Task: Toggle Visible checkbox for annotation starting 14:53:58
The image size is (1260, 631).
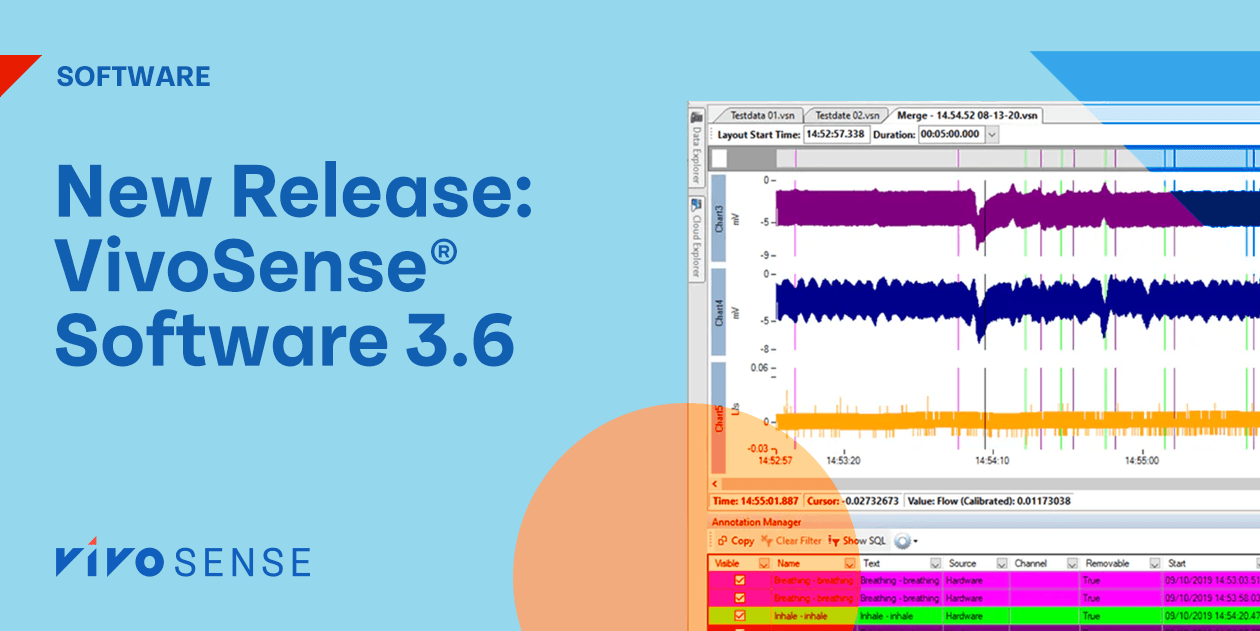Action: (740, 598)
